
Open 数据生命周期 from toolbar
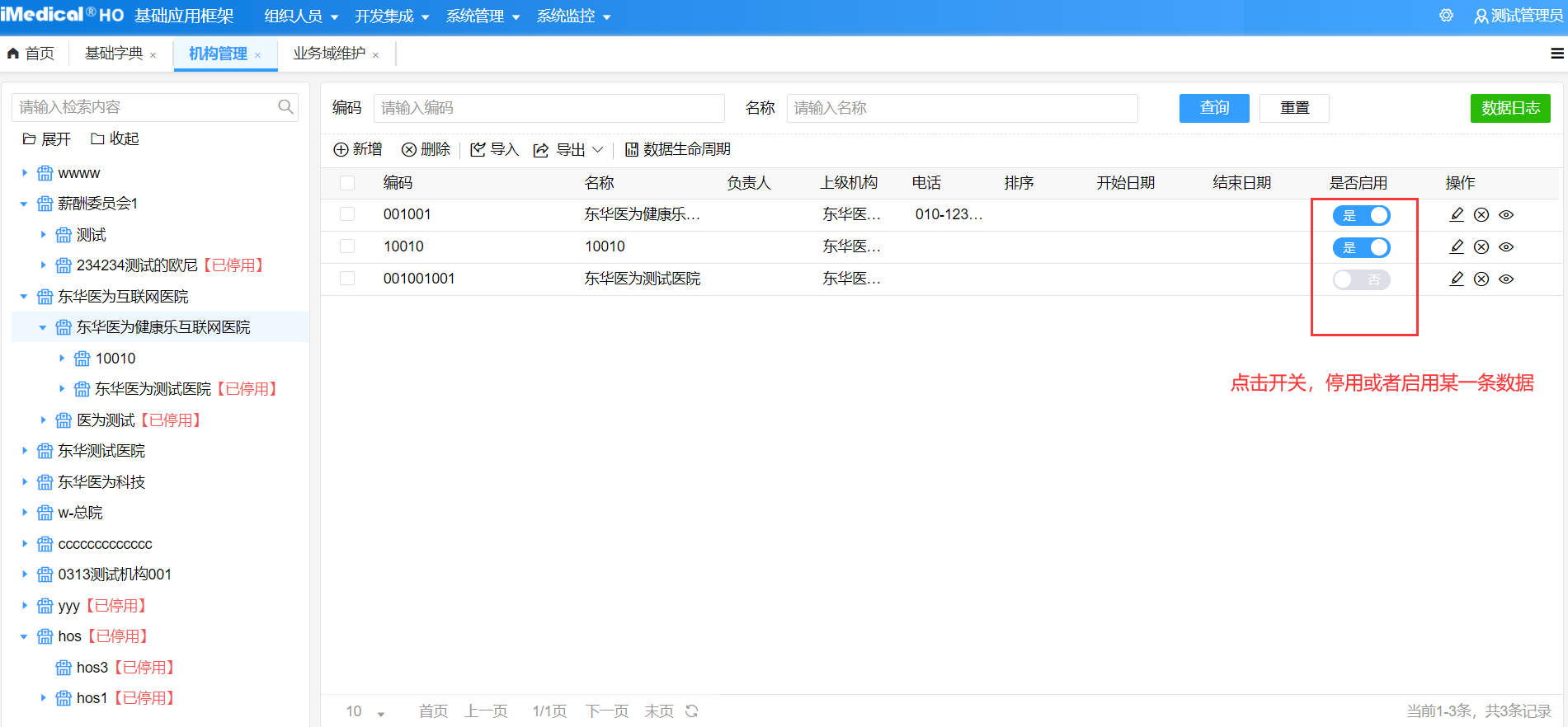[677, 149]
